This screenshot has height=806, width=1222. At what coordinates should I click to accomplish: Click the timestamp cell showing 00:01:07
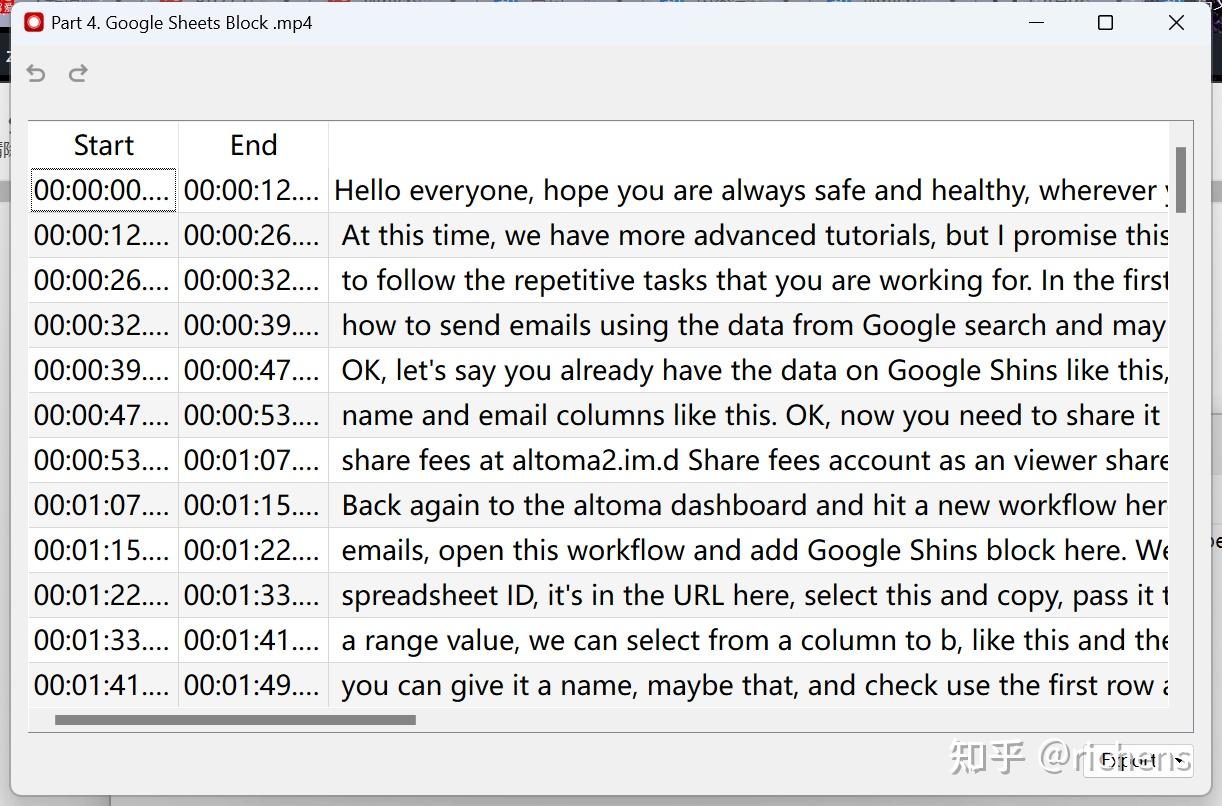pyautogui.click(x=103, y=505)
